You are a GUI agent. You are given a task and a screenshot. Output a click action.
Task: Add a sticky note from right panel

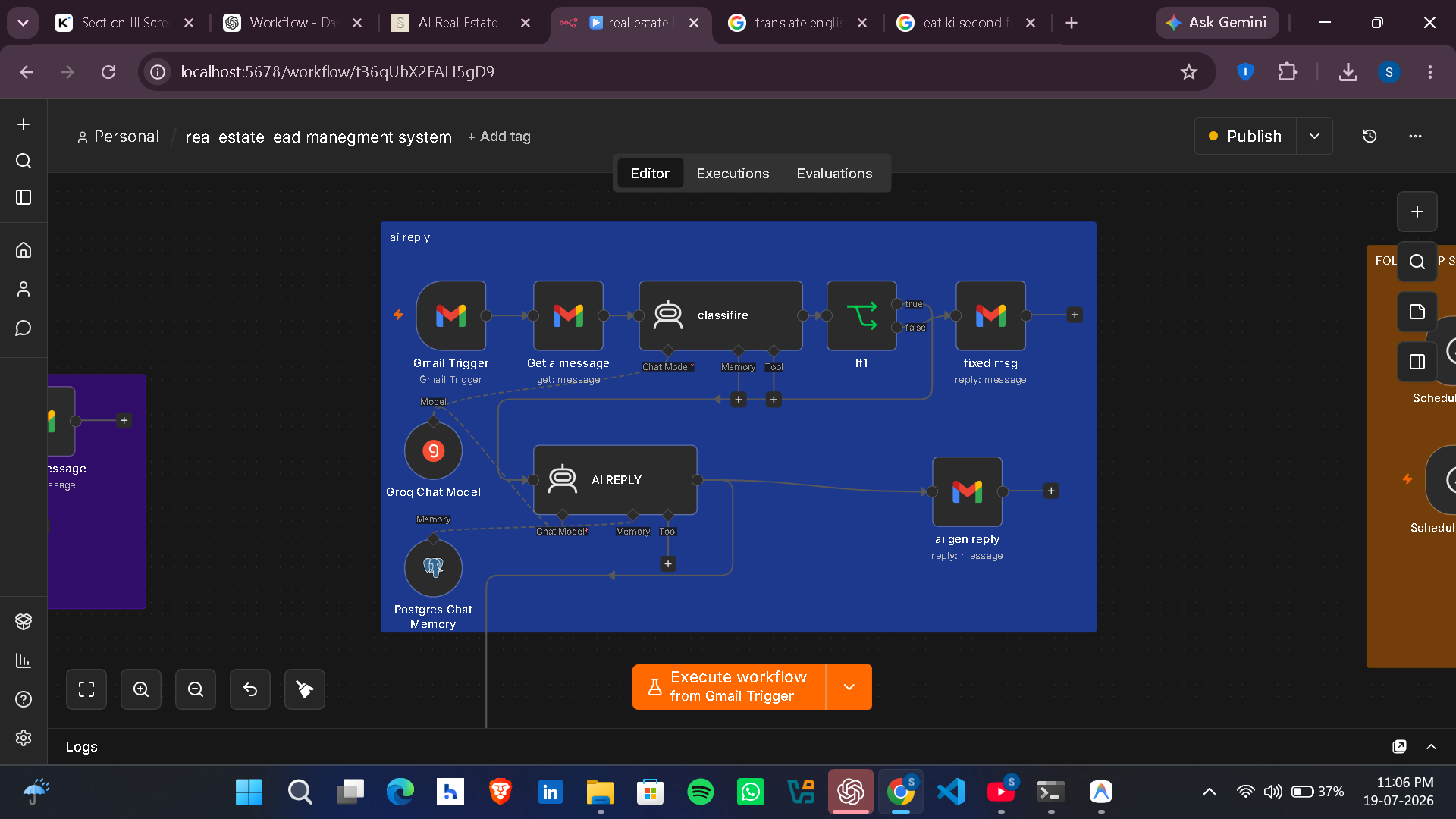(x=1417, y=312)
